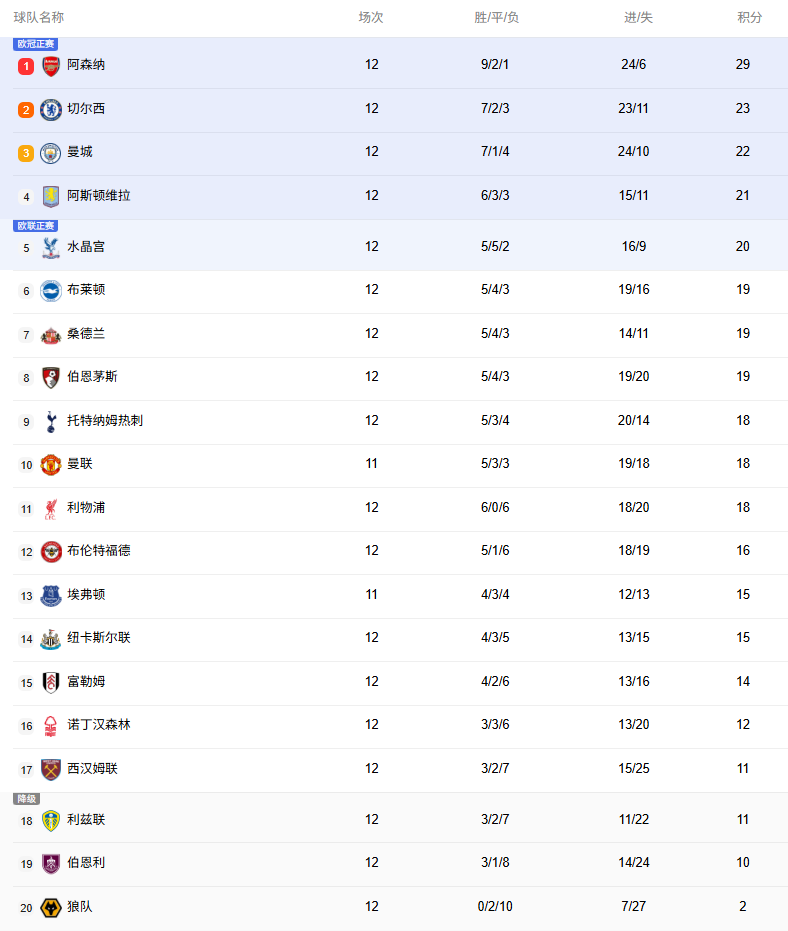
Task: Click the Chelsea club badge
Action: [51, 109]
